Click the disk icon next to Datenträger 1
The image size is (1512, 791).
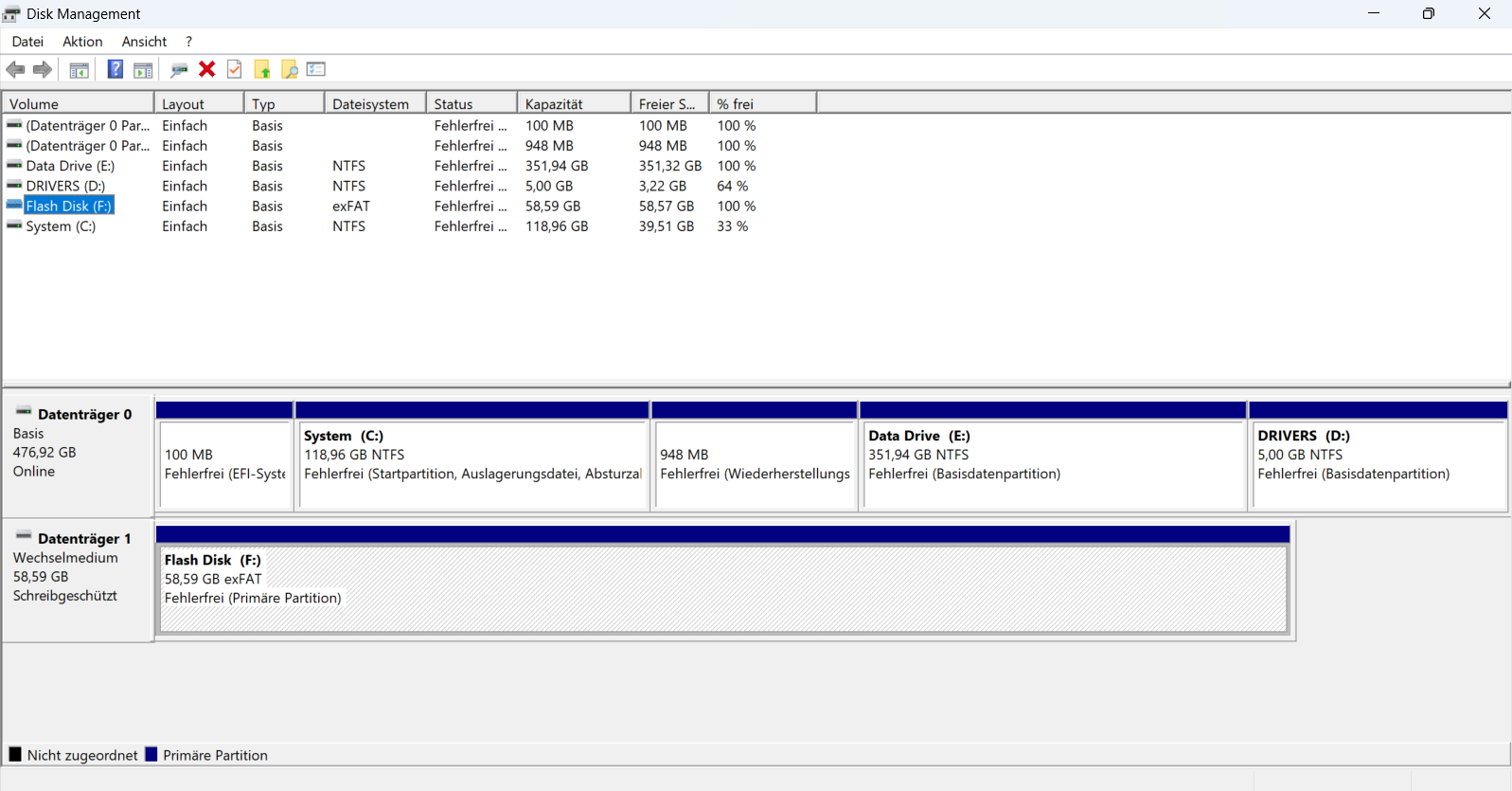[x=24, y=536]
